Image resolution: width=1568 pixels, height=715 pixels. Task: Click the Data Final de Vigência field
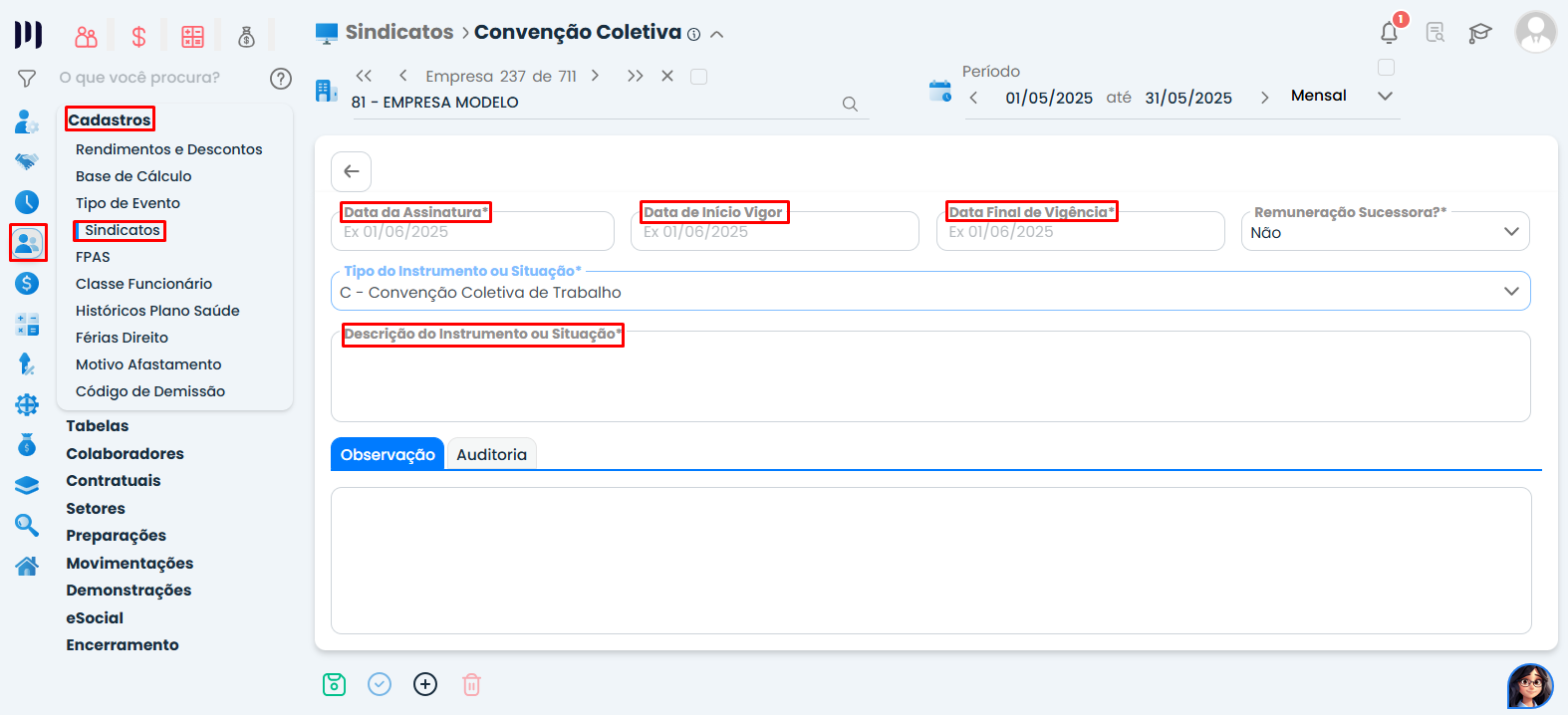click(1081, 231)
